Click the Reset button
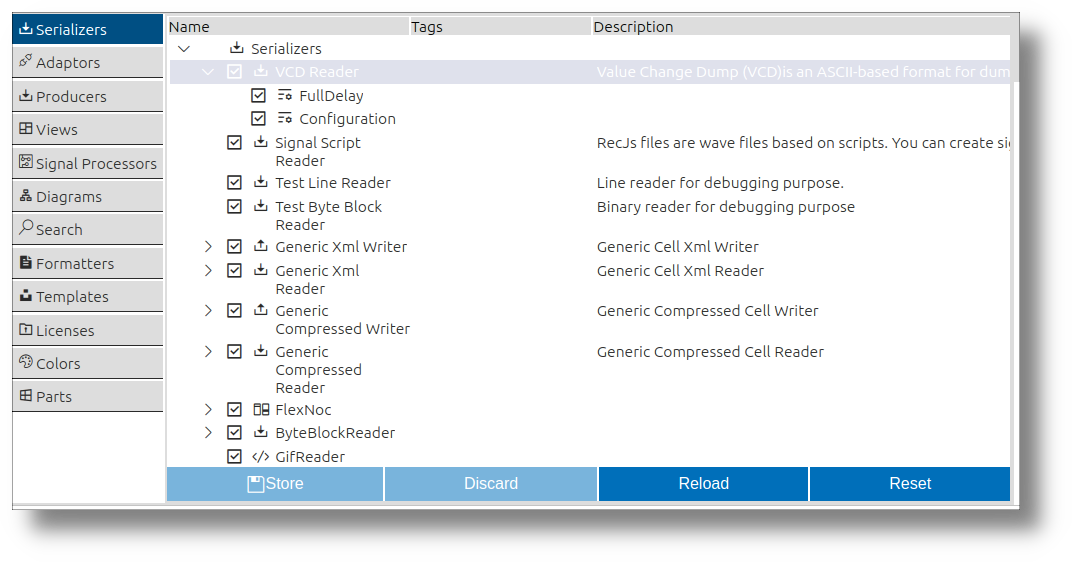The height and width of the screenshot is (562, 1072). (x=910, y=484)
